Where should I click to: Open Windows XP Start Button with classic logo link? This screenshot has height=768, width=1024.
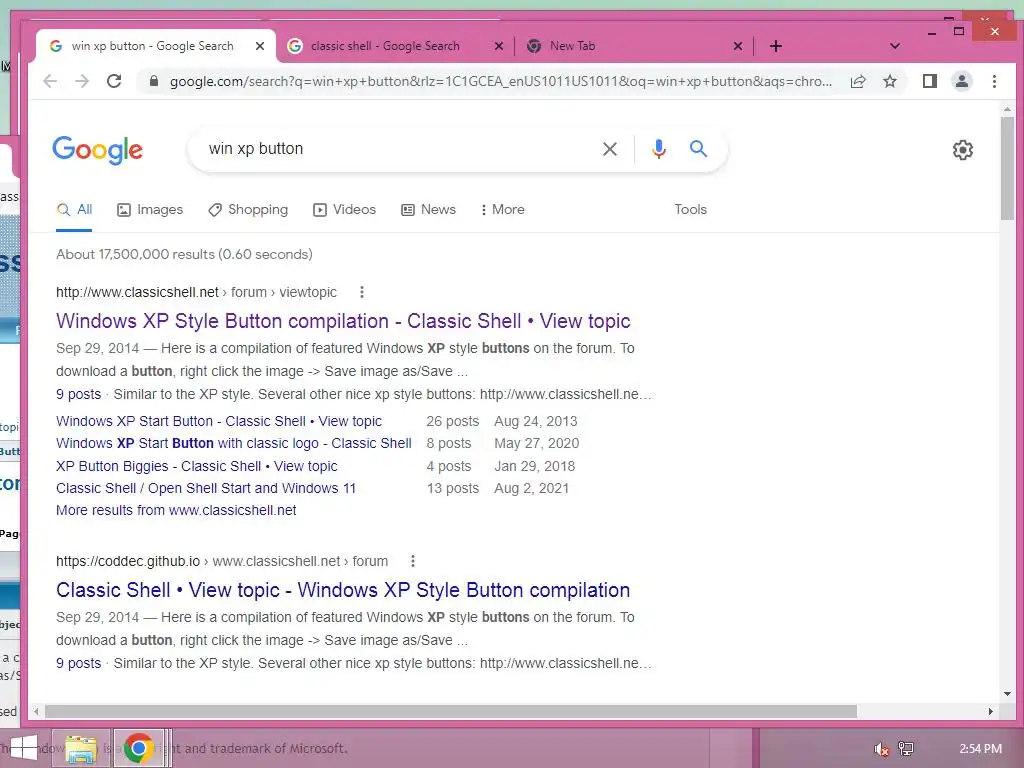coord(234,443)
